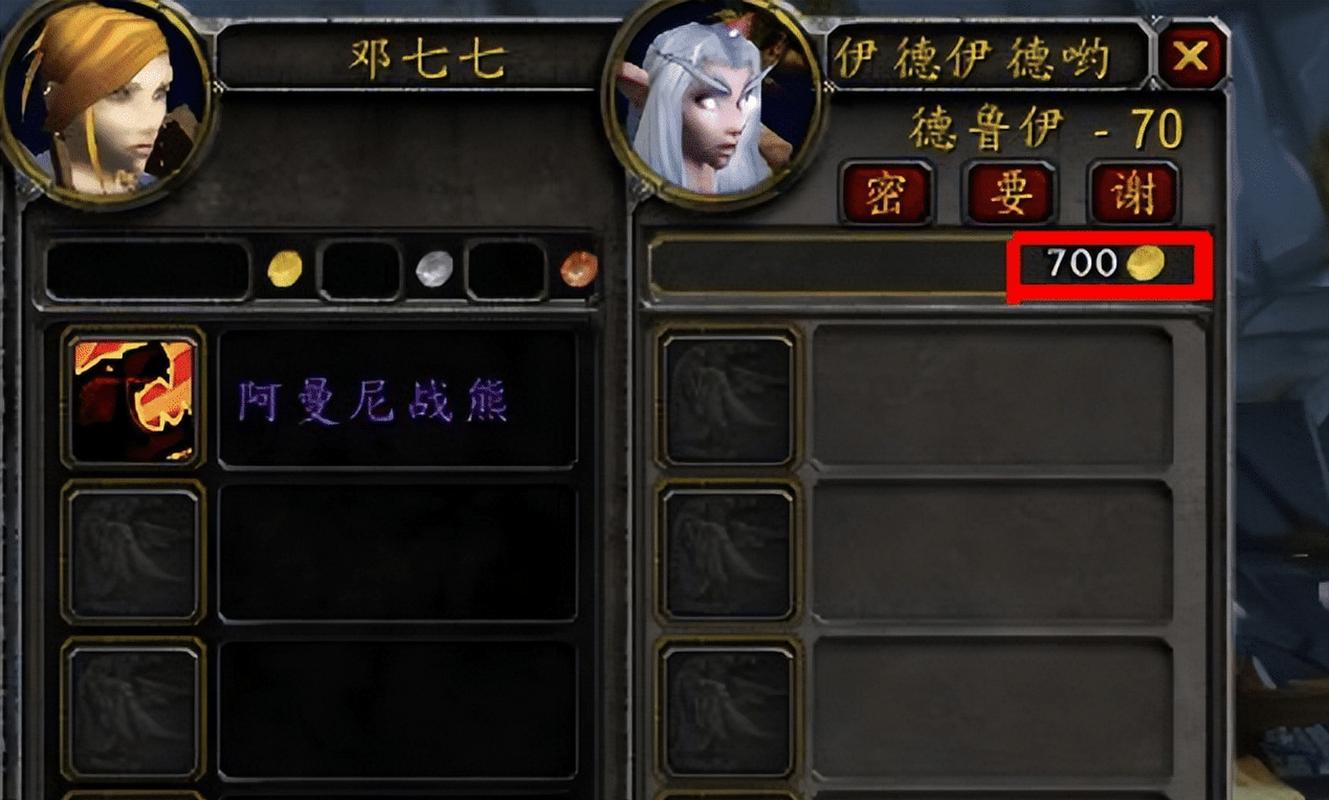
Task: Click the 要 button
Action: point(1010,193)
